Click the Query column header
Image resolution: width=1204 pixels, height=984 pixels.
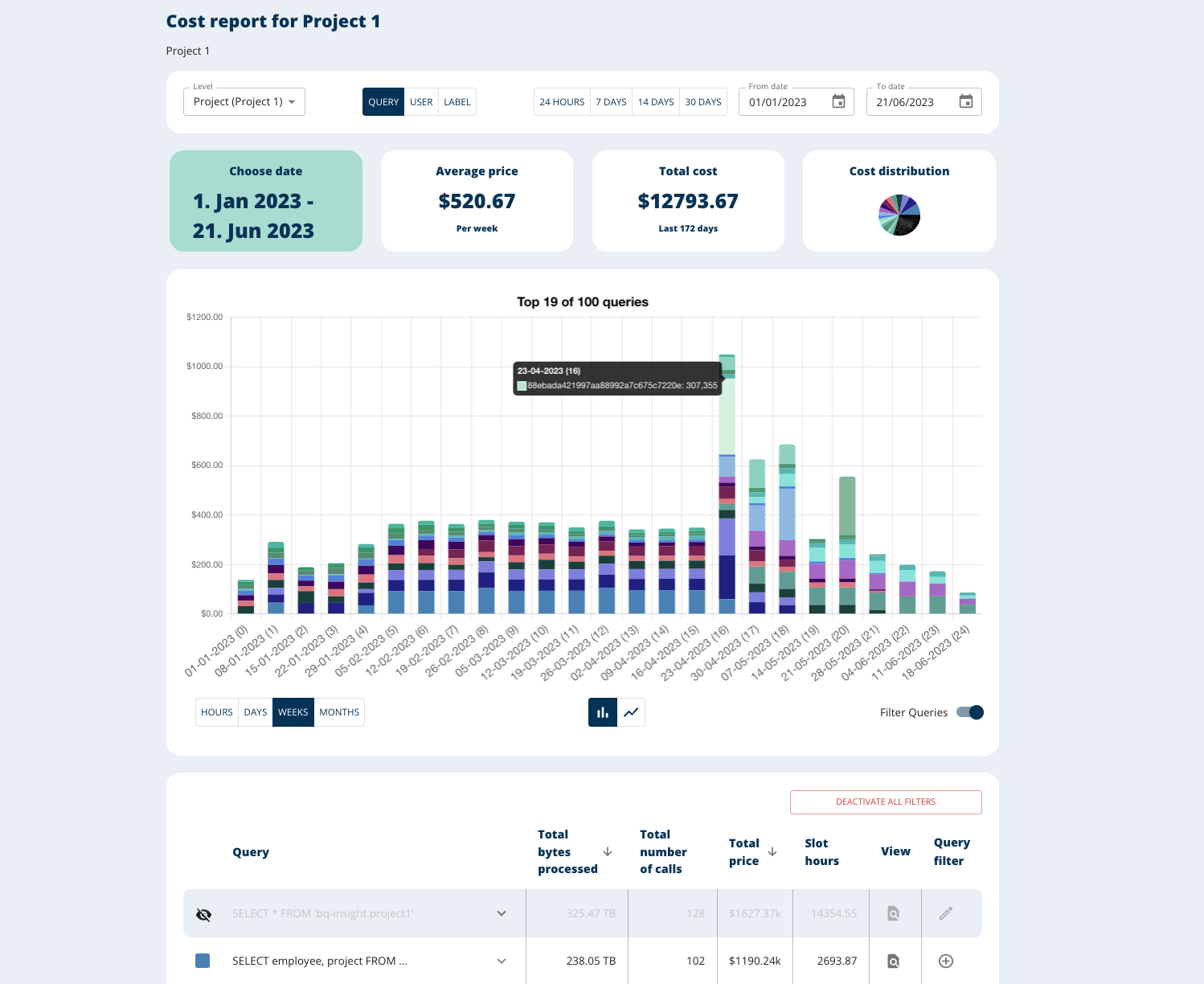[x=251, y=852]
